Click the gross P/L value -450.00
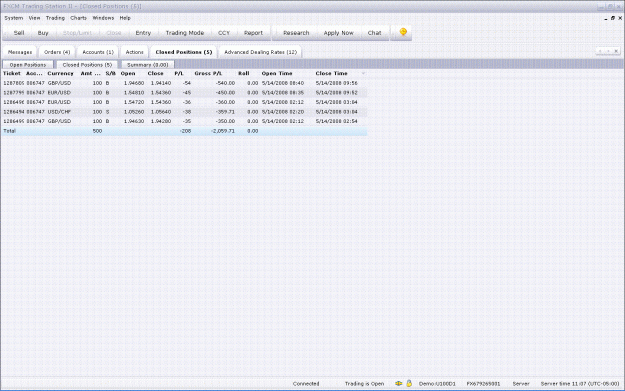Image resolution: width=625 pixels, height=391 pixels. coord(225,92)
